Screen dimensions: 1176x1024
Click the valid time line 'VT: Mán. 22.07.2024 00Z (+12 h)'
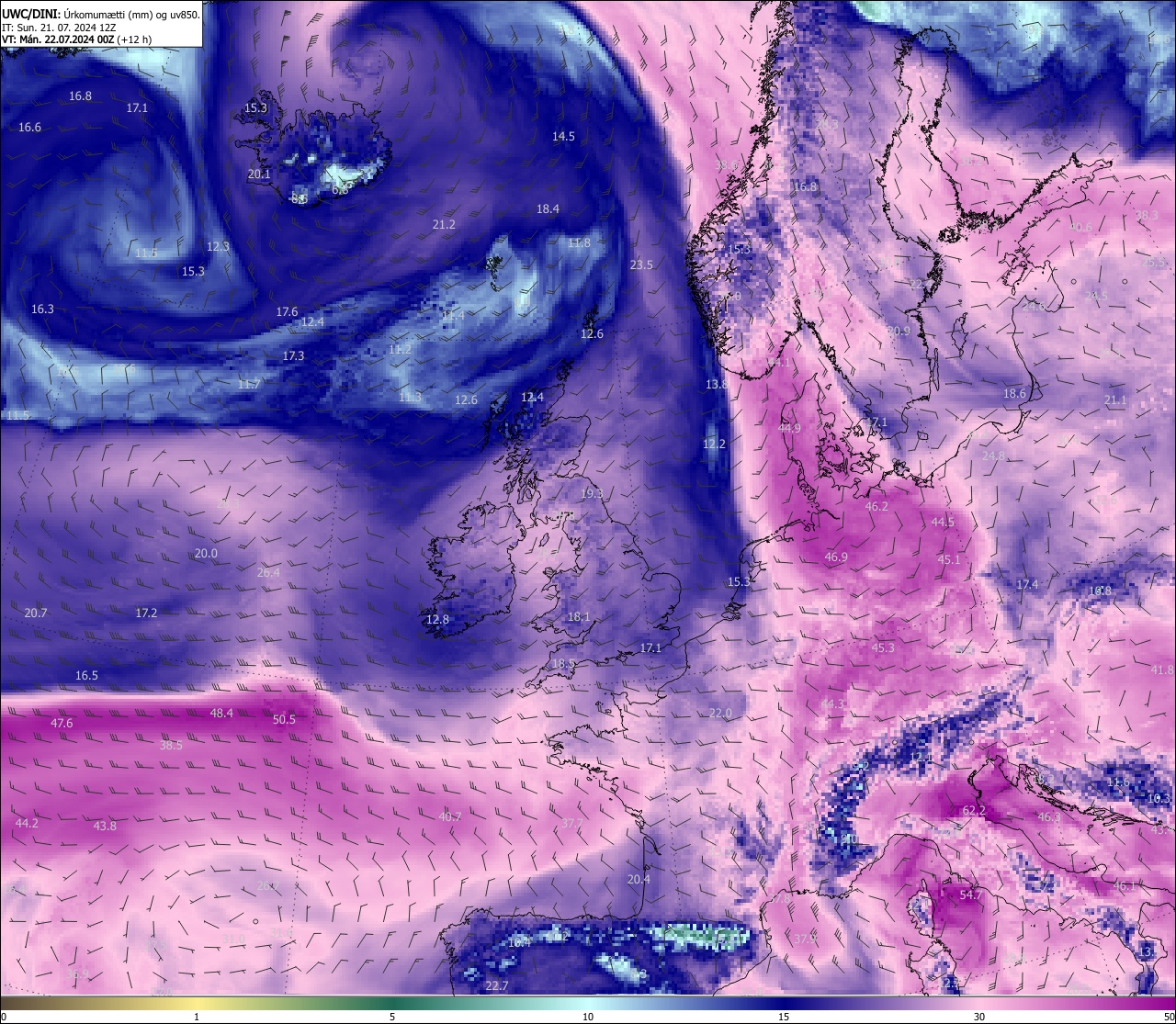click(77, 39)
